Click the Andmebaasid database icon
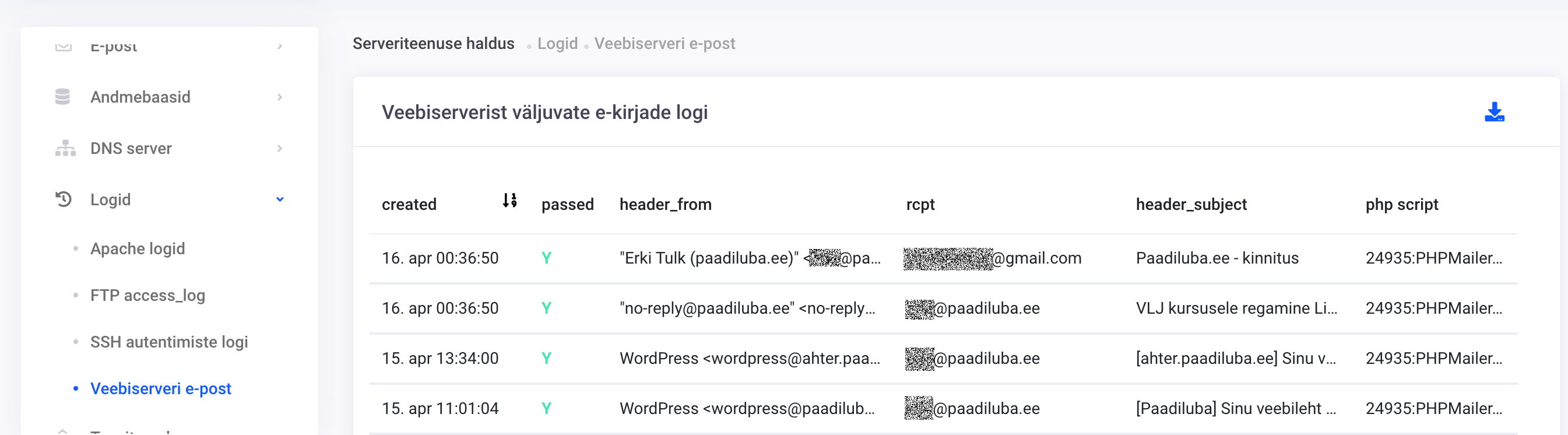 coord(63,97)
